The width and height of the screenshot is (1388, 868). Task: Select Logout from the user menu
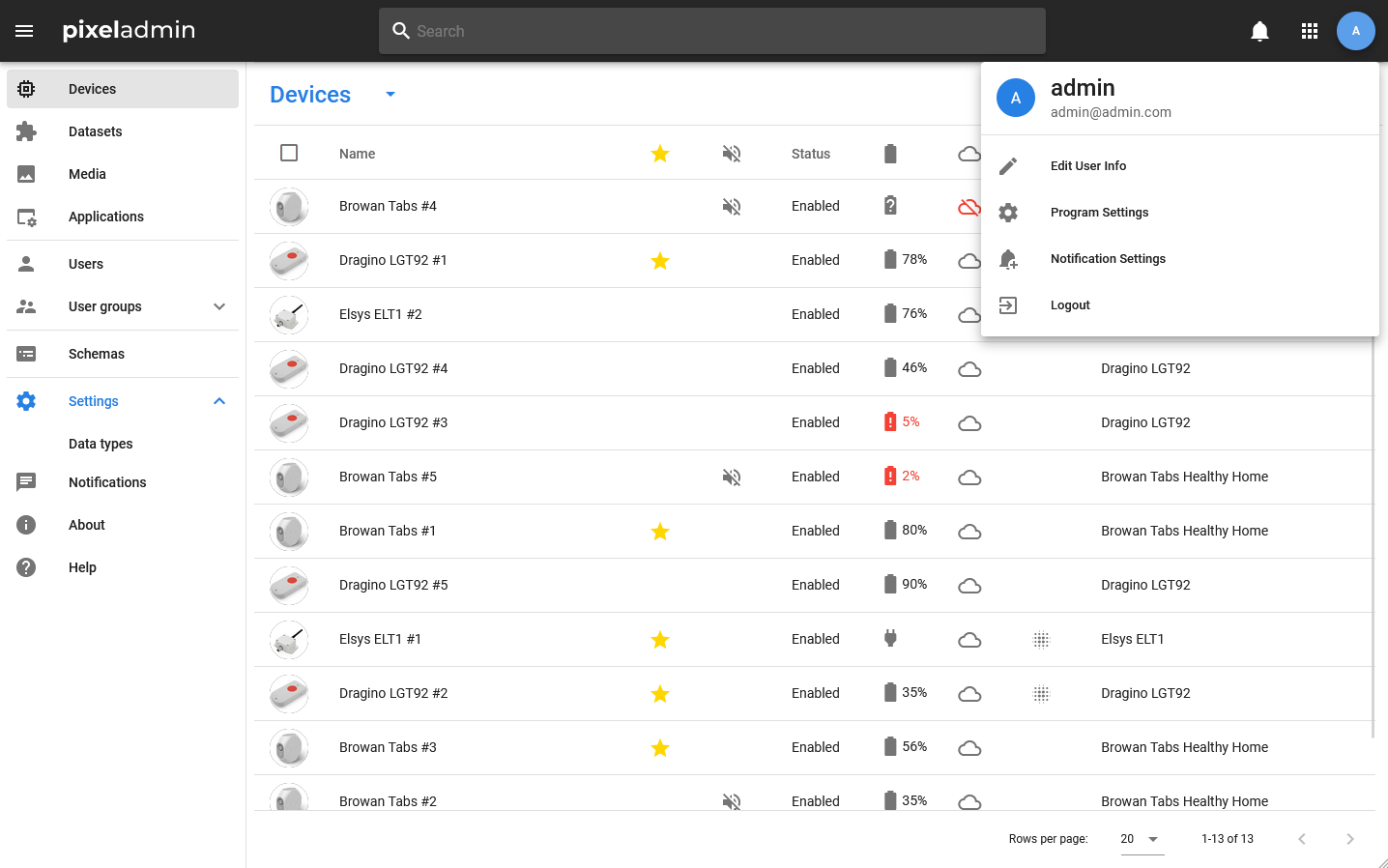(1070, 305)
